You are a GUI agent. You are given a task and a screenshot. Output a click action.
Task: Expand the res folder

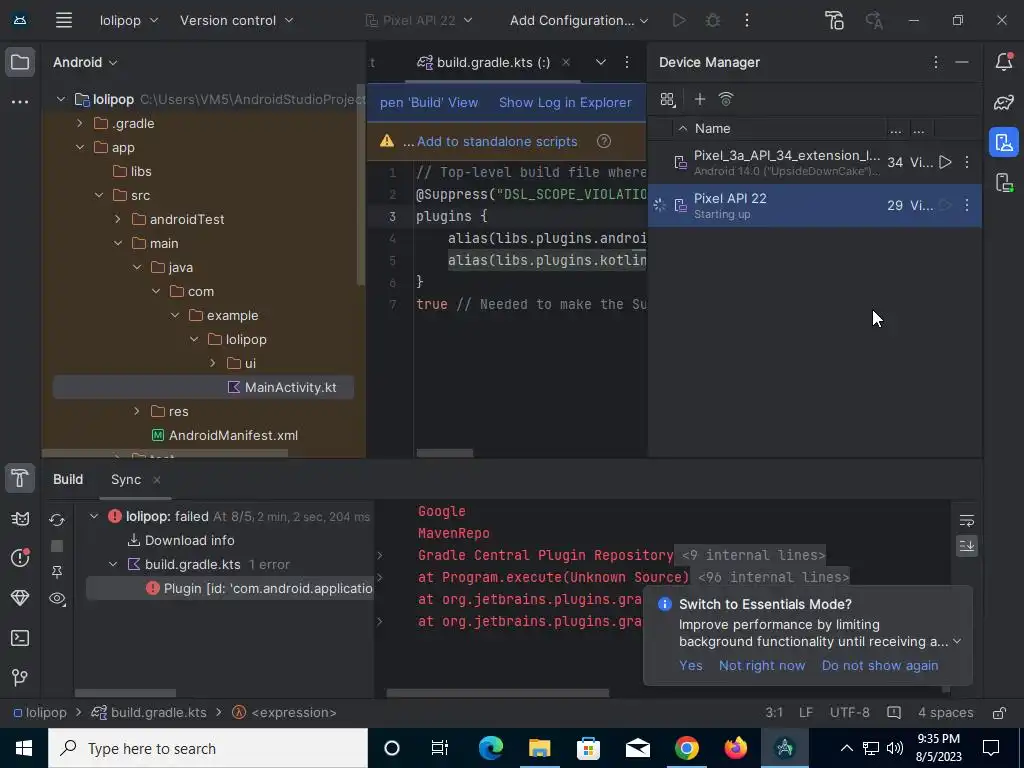pos(136,411)
